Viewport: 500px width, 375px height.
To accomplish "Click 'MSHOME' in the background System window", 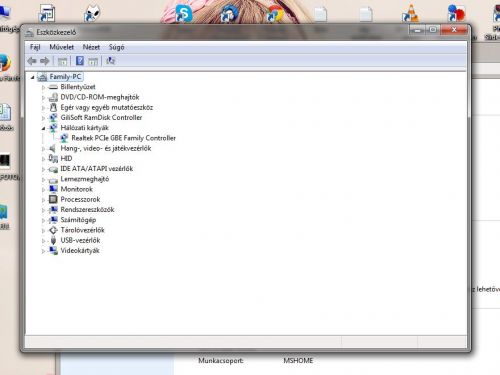I will click(x=298, y=361).
